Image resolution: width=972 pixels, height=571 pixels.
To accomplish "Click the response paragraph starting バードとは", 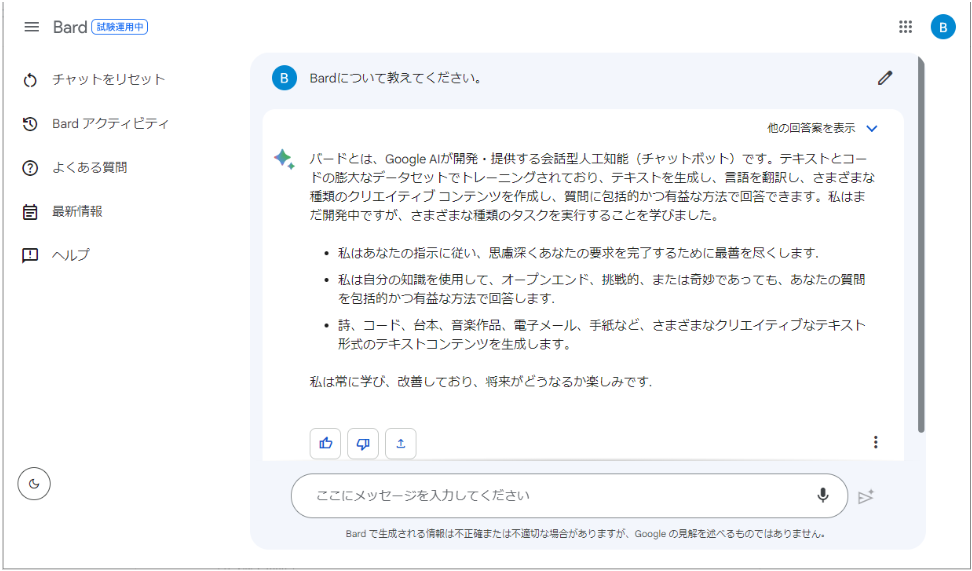I will (593, 188).
